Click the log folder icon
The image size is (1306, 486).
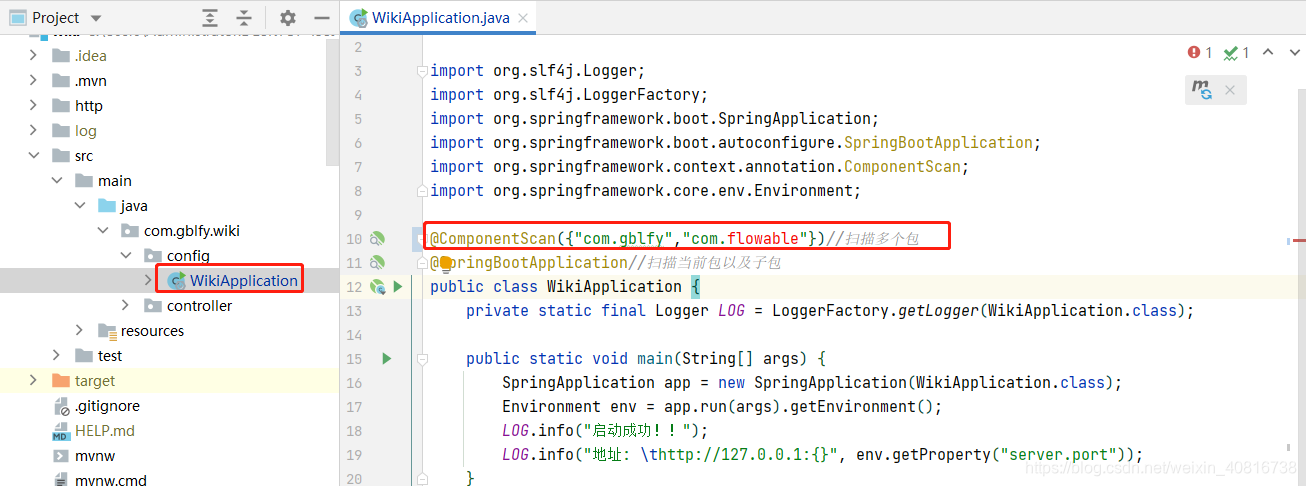[x=60, y=131]
